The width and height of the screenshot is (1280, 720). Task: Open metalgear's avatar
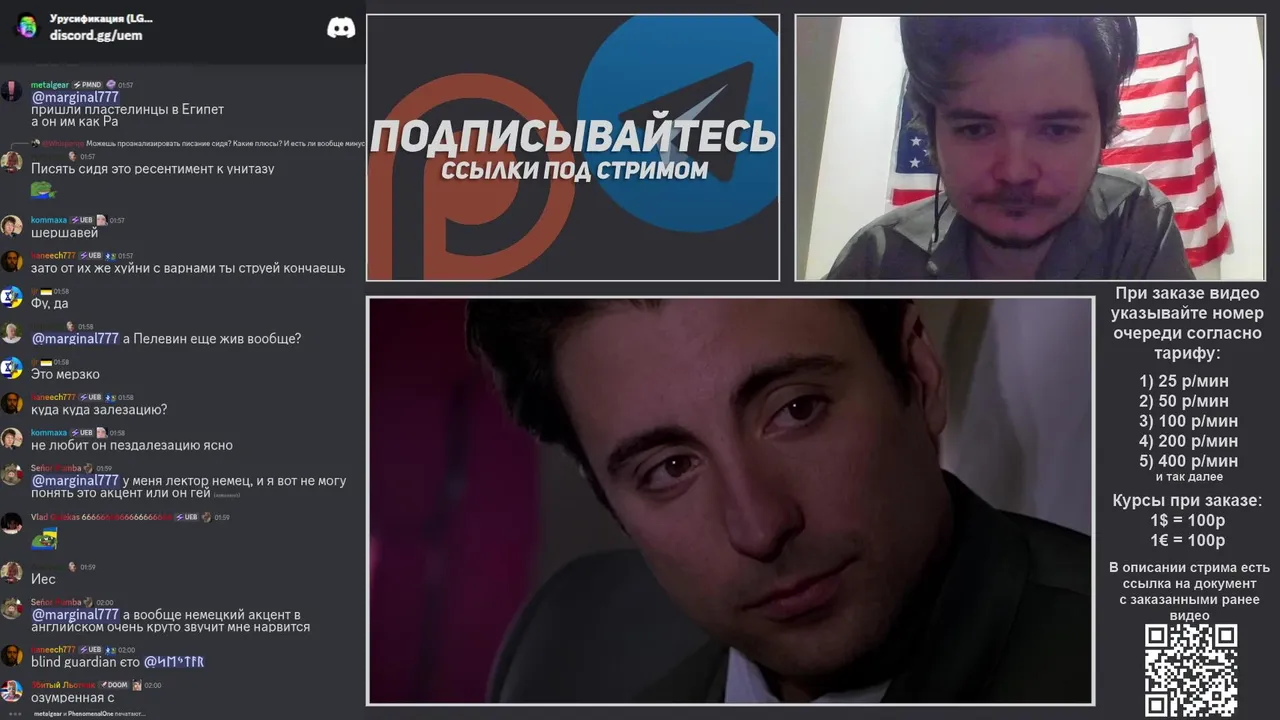pyautogui.click(x=11, y=91)
